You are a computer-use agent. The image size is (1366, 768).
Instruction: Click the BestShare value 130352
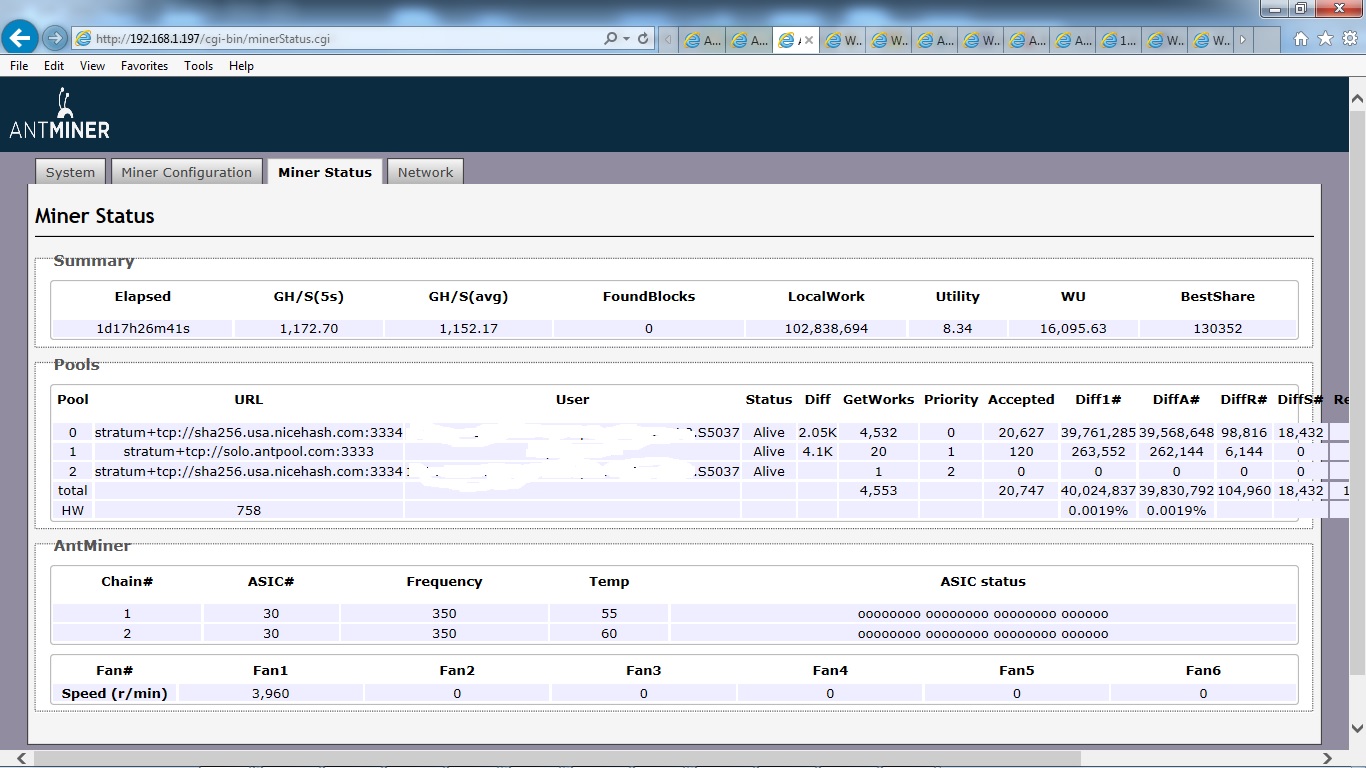[1217, 329]
